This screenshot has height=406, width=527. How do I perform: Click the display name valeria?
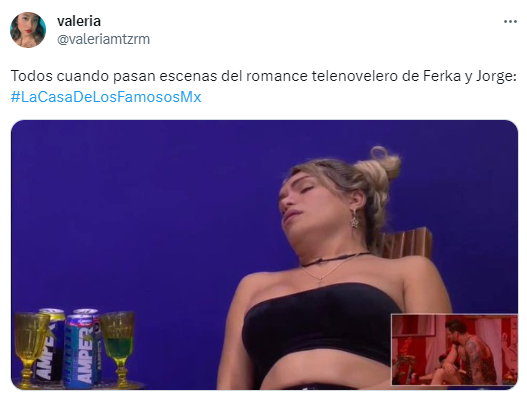point(79,21)
